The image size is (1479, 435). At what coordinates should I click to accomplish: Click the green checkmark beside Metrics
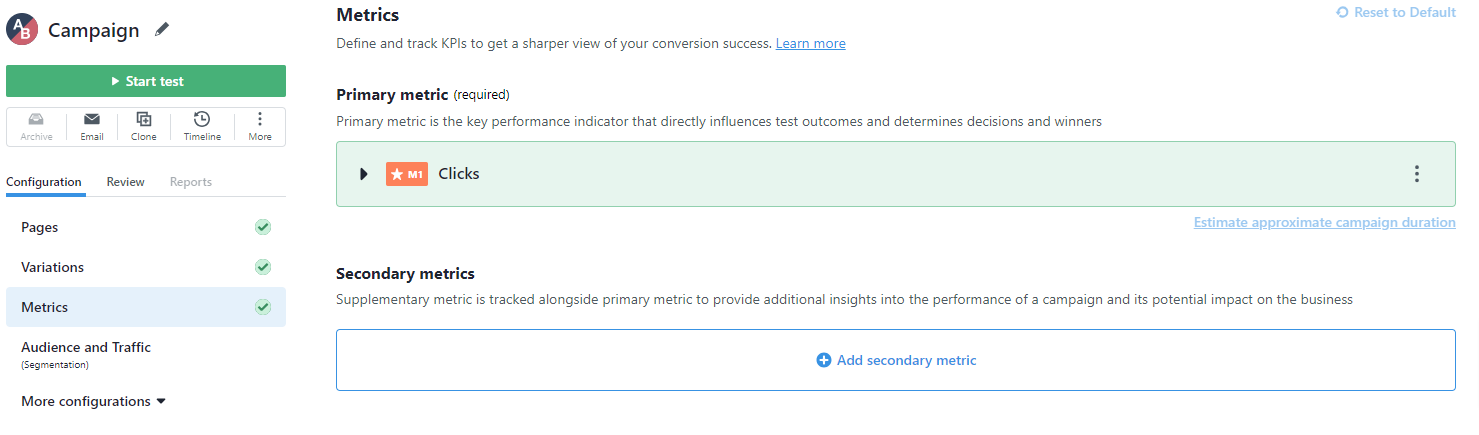[x=263, y=307]
